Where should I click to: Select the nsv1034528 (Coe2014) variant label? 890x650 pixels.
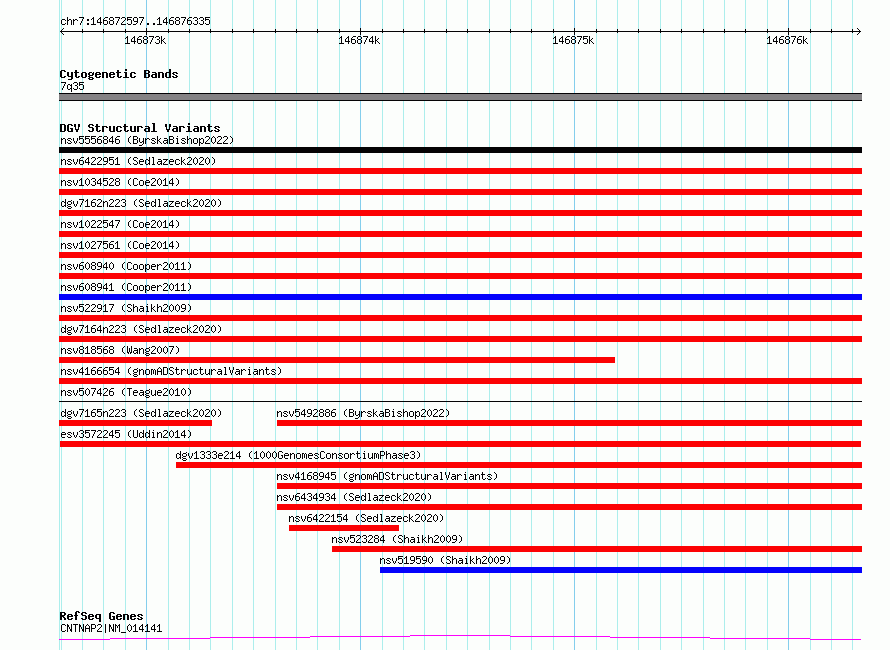pos(120,182)
